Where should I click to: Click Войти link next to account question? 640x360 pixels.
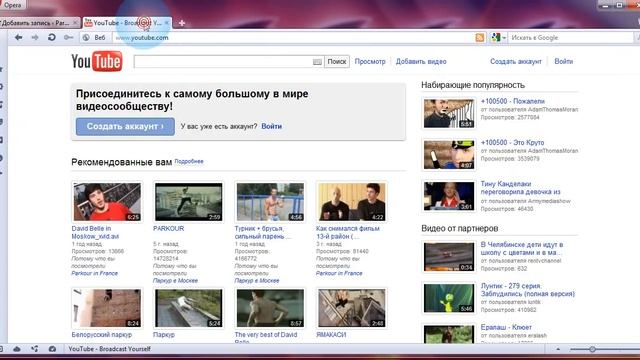point(271,126)
